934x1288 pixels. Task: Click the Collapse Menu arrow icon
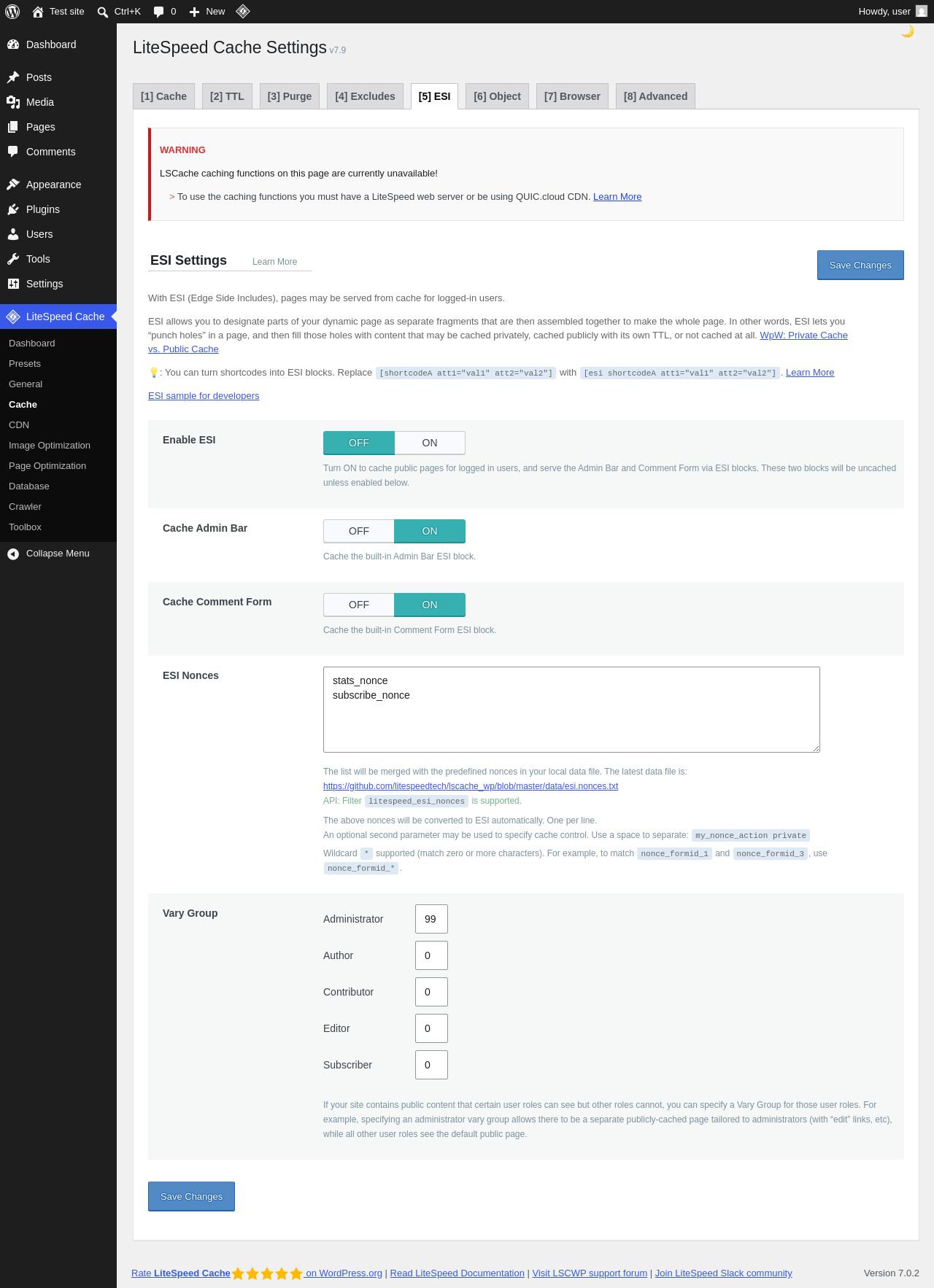tap(13, 554)
